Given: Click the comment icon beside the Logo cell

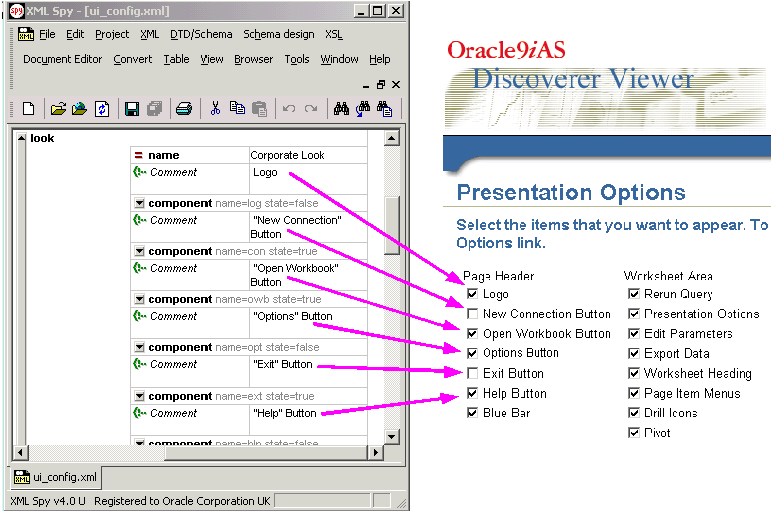Looking at the screenshot, I should click(x=140, y=172).
